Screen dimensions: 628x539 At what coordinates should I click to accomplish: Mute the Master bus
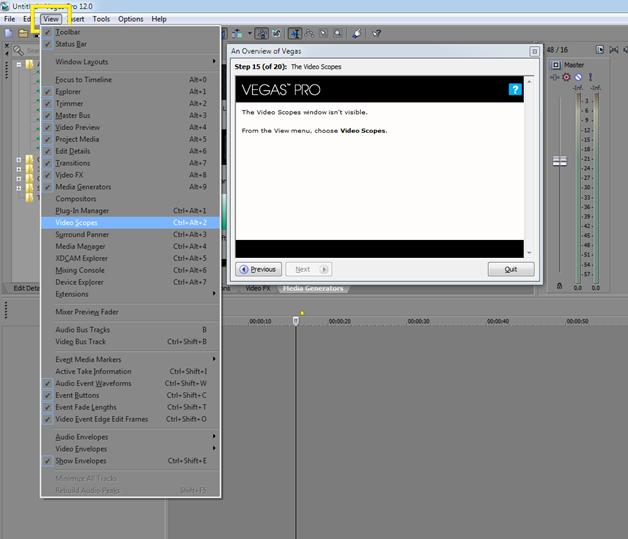coord(578,77)
